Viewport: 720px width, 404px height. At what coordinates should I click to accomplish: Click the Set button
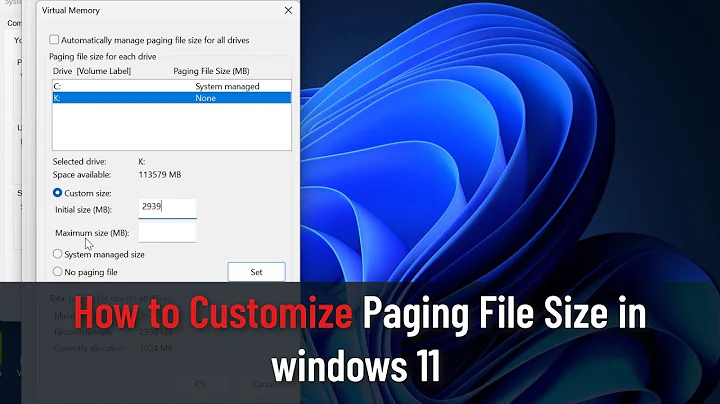(256, 272)
